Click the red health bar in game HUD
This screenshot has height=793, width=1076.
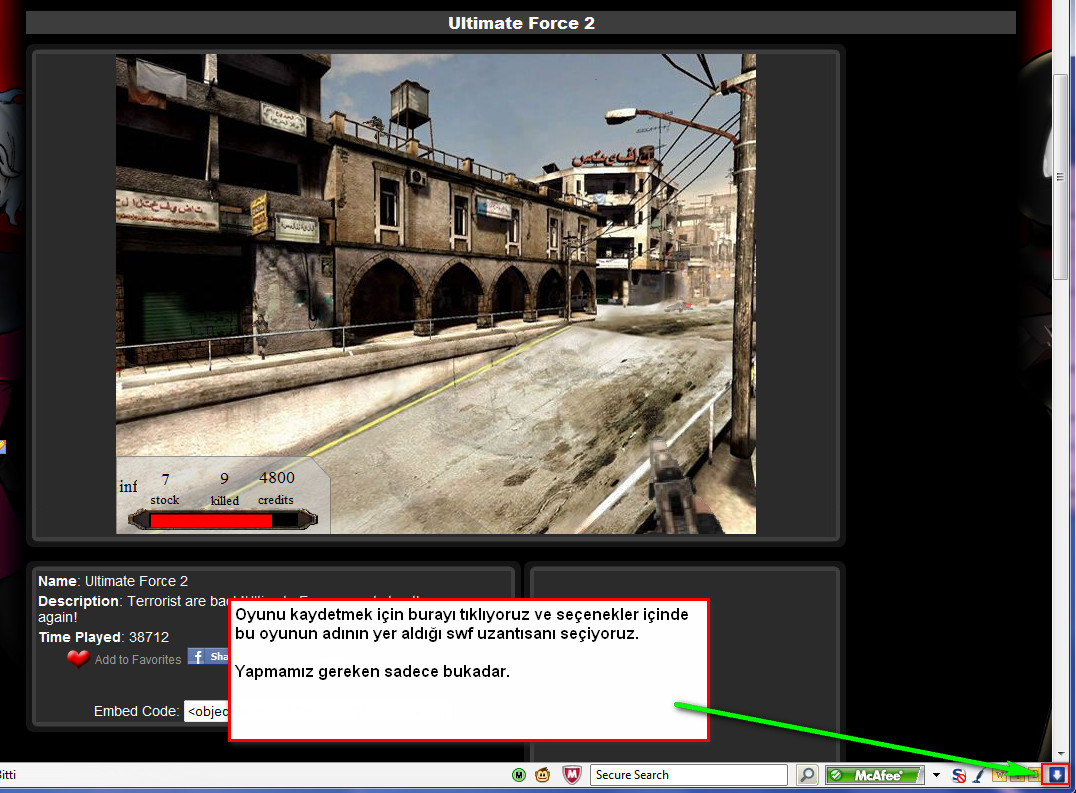coord(211,521)
